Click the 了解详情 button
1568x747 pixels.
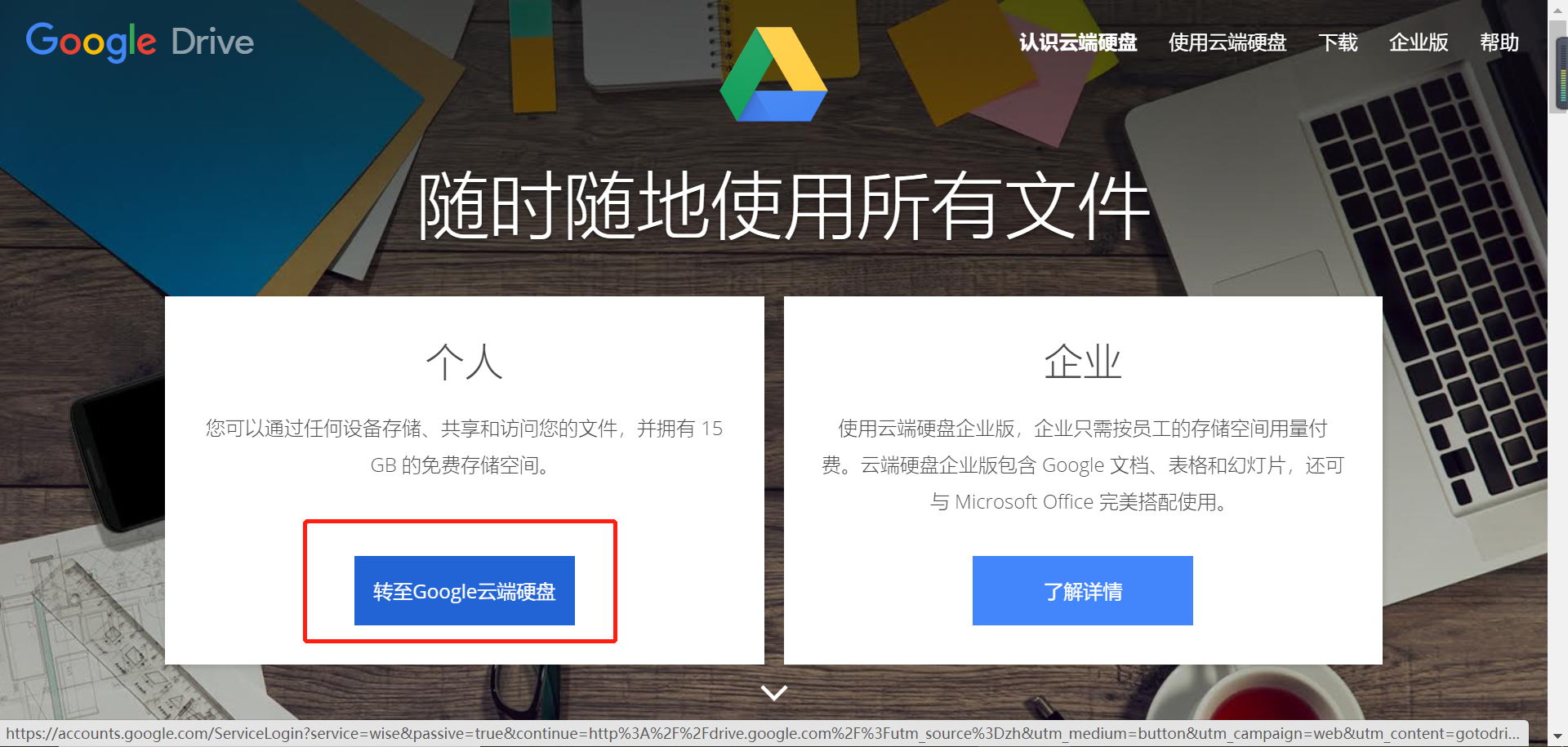[x=1083, y=591]
